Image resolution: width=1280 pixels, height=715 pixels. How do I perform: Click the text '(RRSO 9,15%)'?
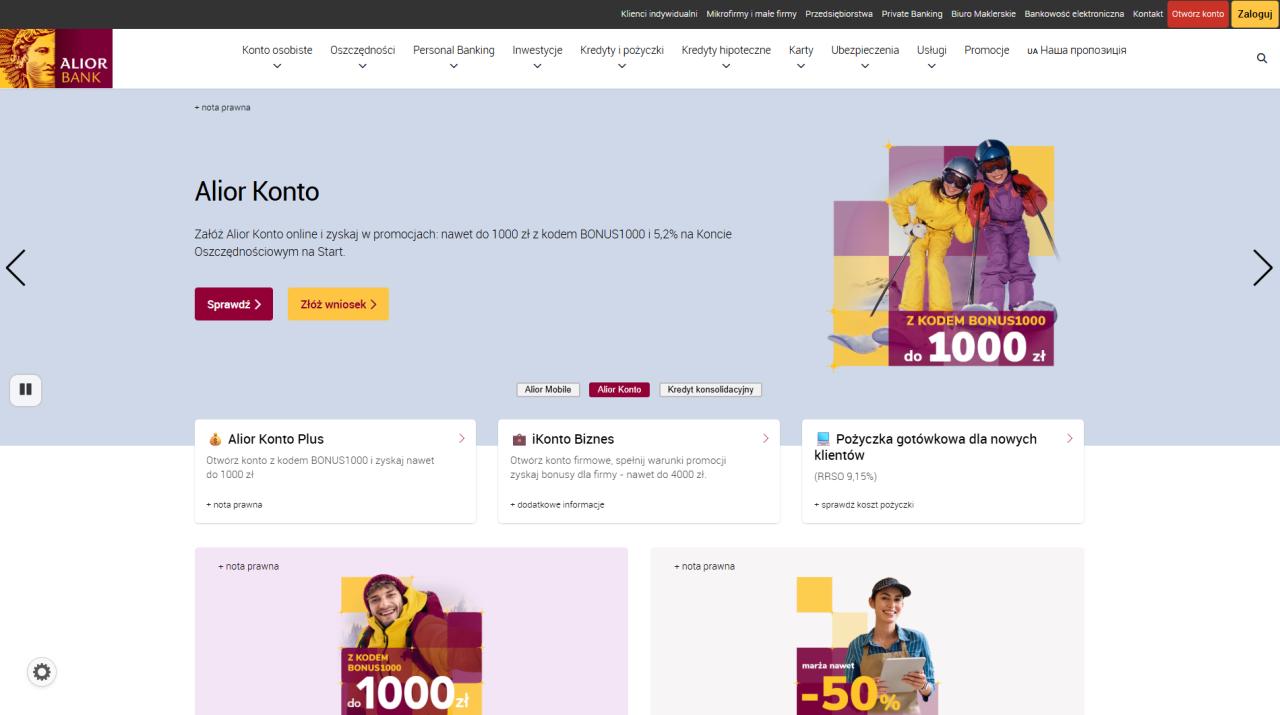tap(845, 477)
